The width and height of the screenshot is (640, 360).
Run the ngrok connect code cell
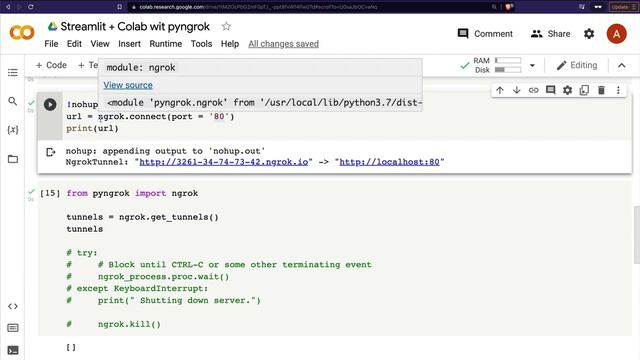tap(50, 104)
